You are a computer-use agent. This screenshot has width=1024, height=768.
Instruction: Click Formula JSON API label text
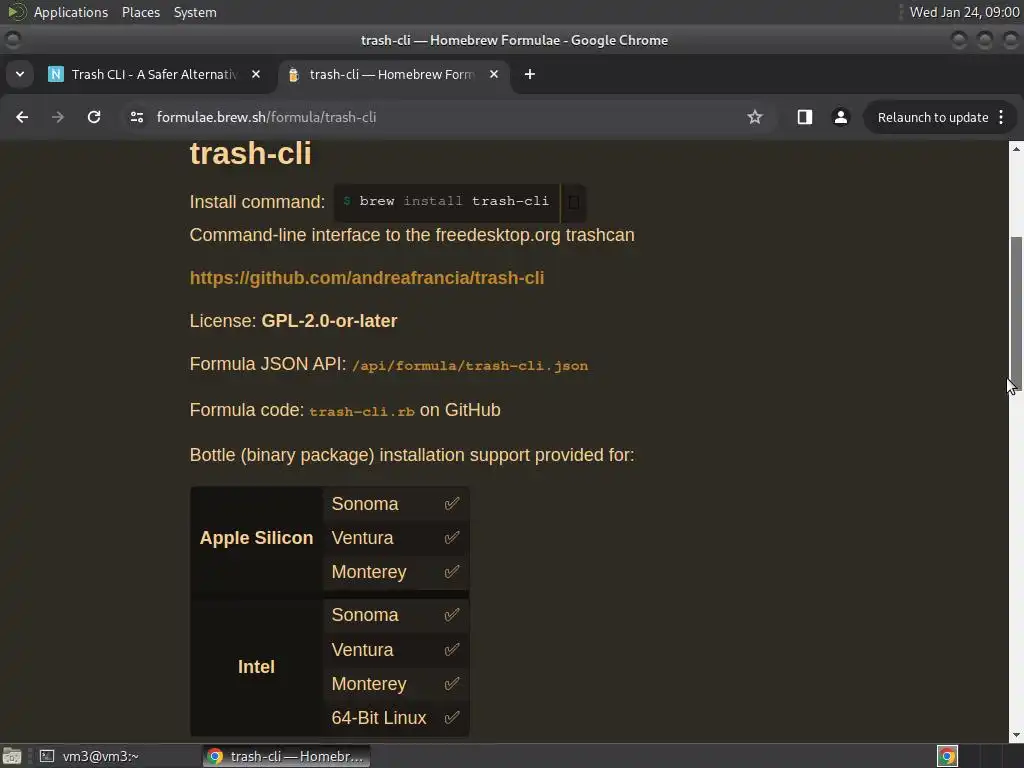(268, 364)
